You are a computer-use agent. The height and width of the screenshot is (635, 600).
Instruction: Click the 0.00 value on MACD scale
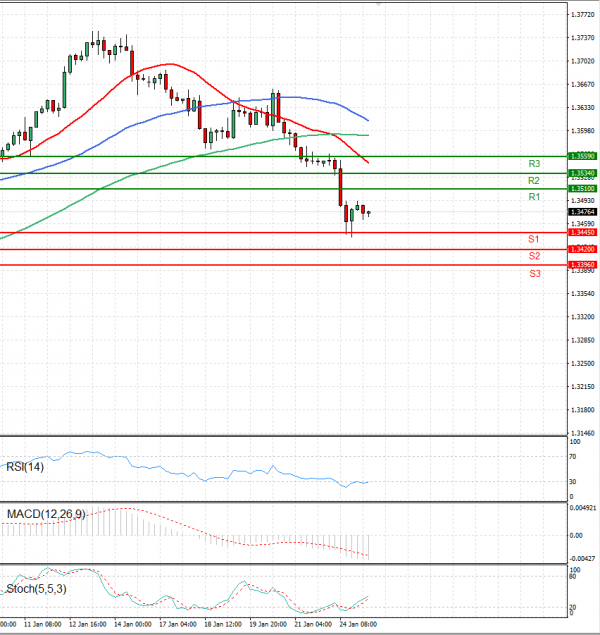(576, 535)
